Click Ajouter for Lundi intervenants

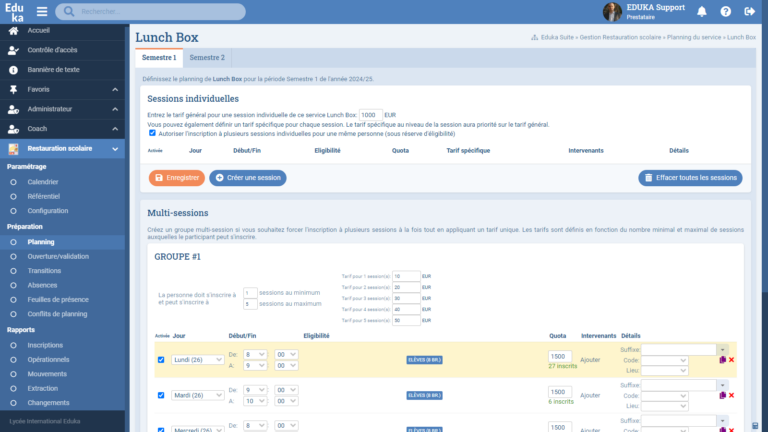[590, 360]
